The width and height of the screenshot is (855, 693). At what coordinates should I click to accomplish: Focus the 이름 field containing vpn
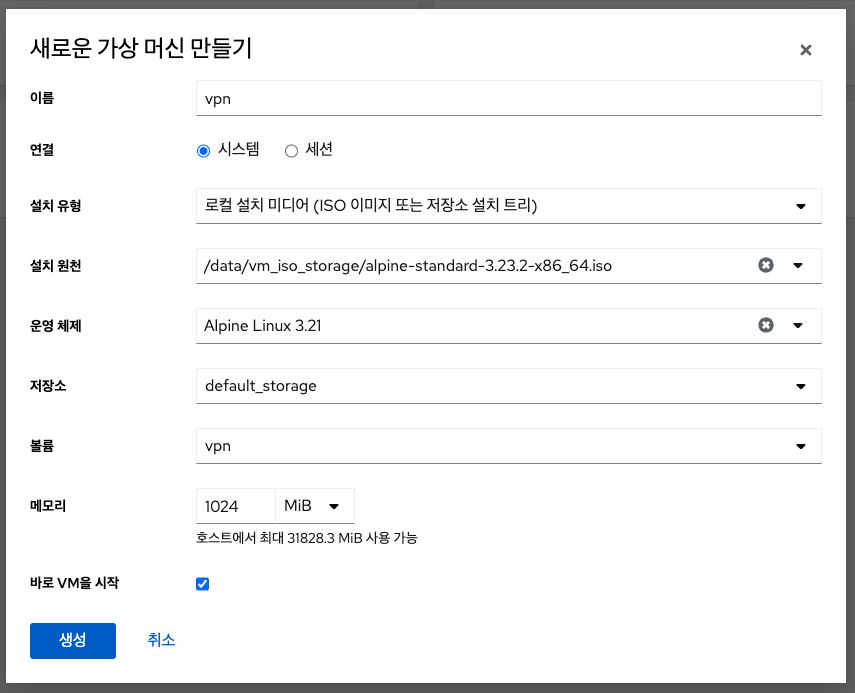508,99
